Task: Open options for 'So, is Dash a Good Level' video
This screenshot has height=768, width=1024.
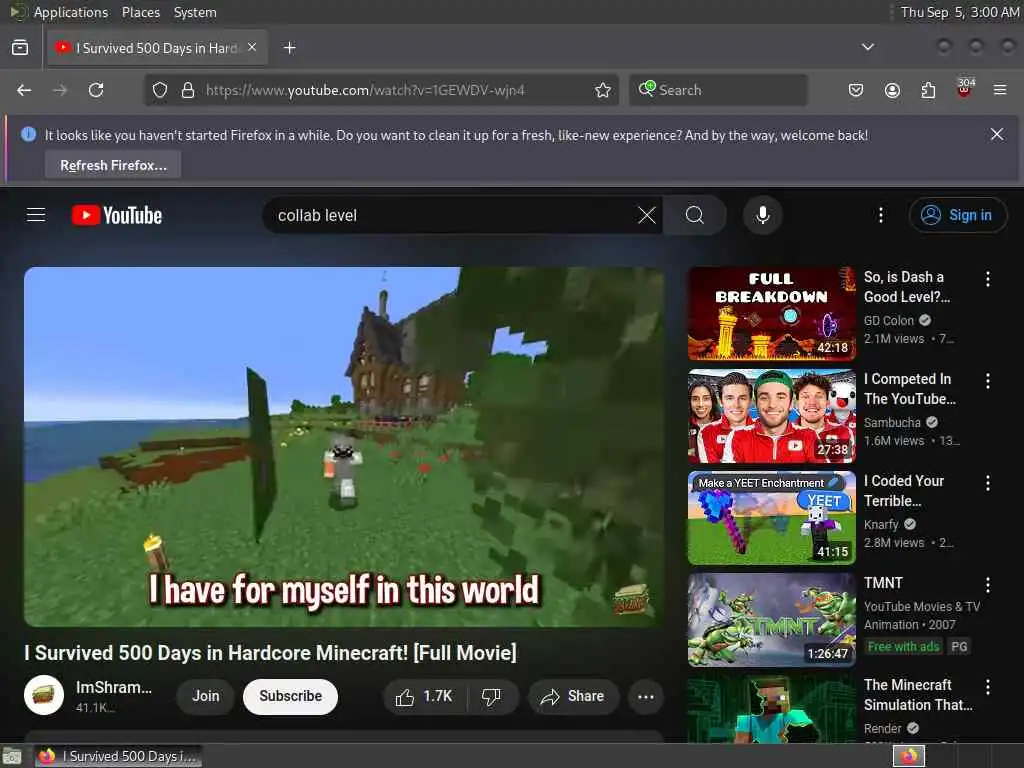Action: [987, 279]
